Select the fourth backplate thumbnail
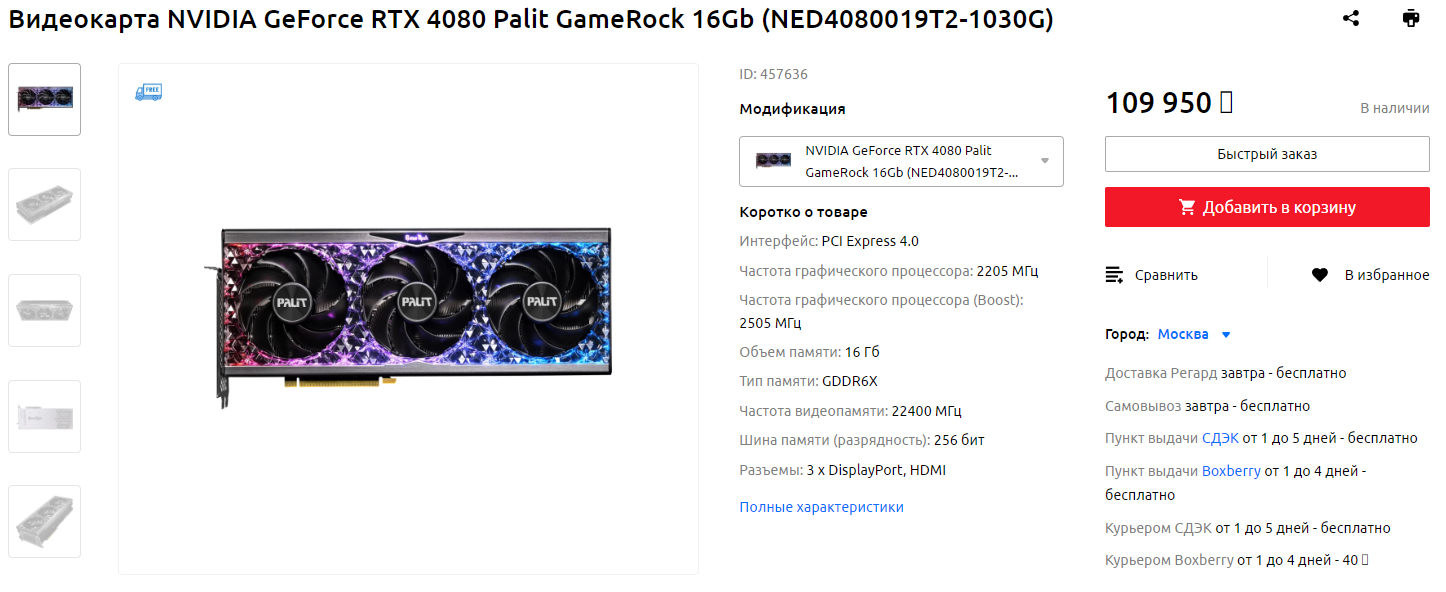 (45, 416)
